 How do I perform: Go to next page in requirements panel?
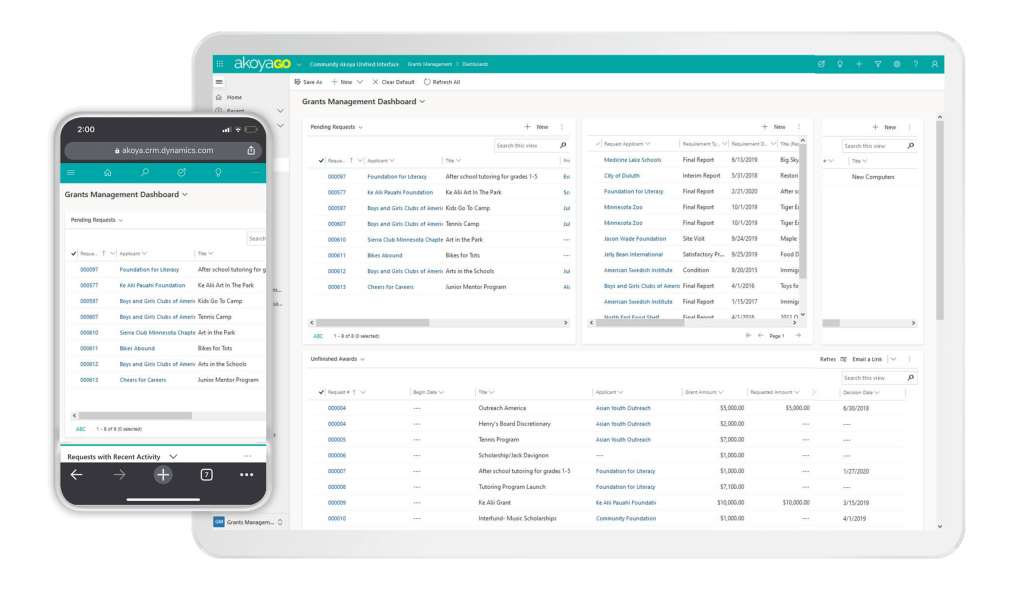click(798, 336)
